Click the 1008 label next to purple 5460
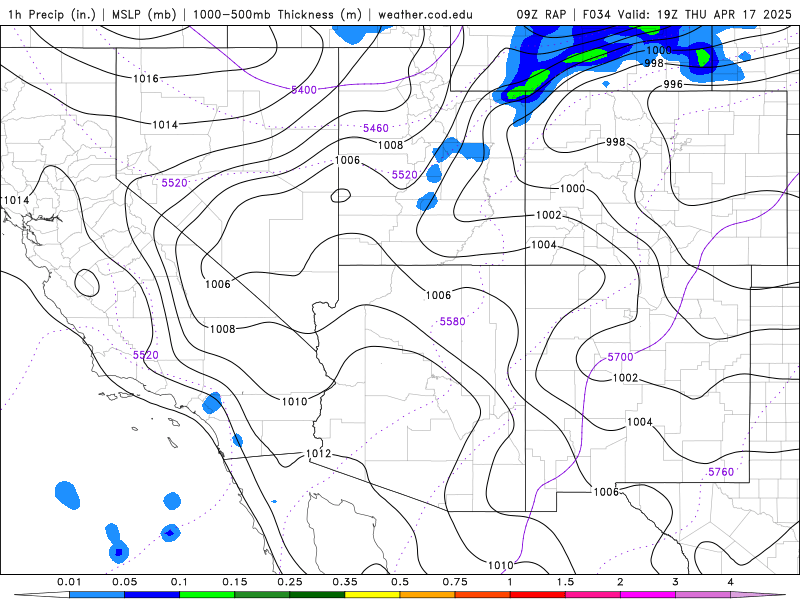The height and width of the screenshot is (600, 800). [390, 145]
